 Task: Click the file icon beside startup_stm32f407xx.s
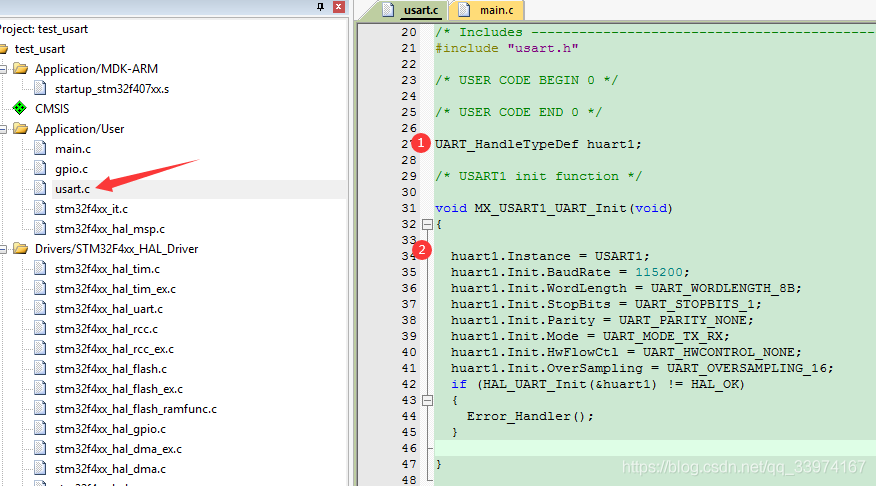pos(40,88)
